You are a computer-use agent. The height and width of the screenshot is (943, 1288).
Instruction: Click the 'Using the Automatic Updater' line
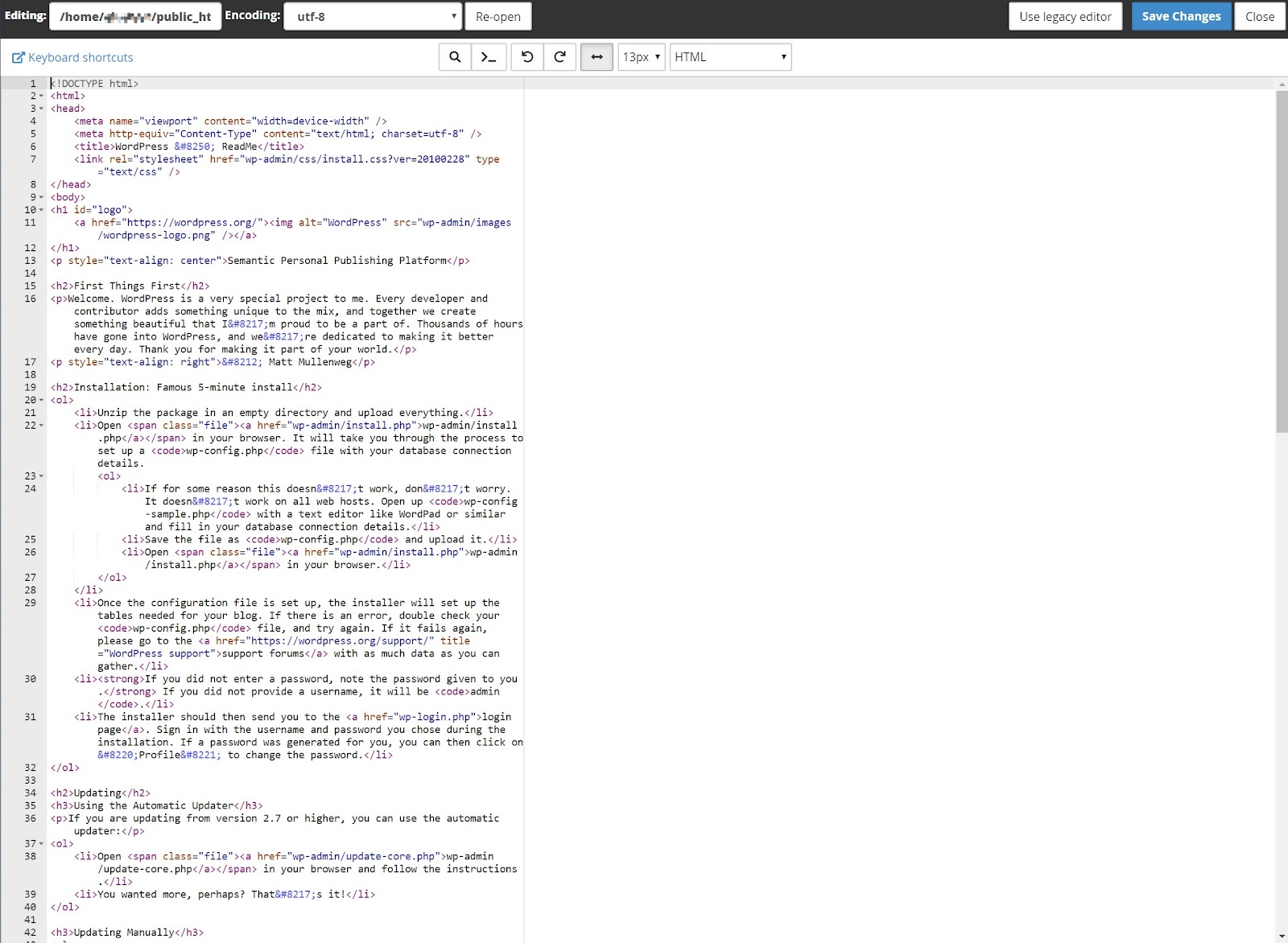pos(157,805)
